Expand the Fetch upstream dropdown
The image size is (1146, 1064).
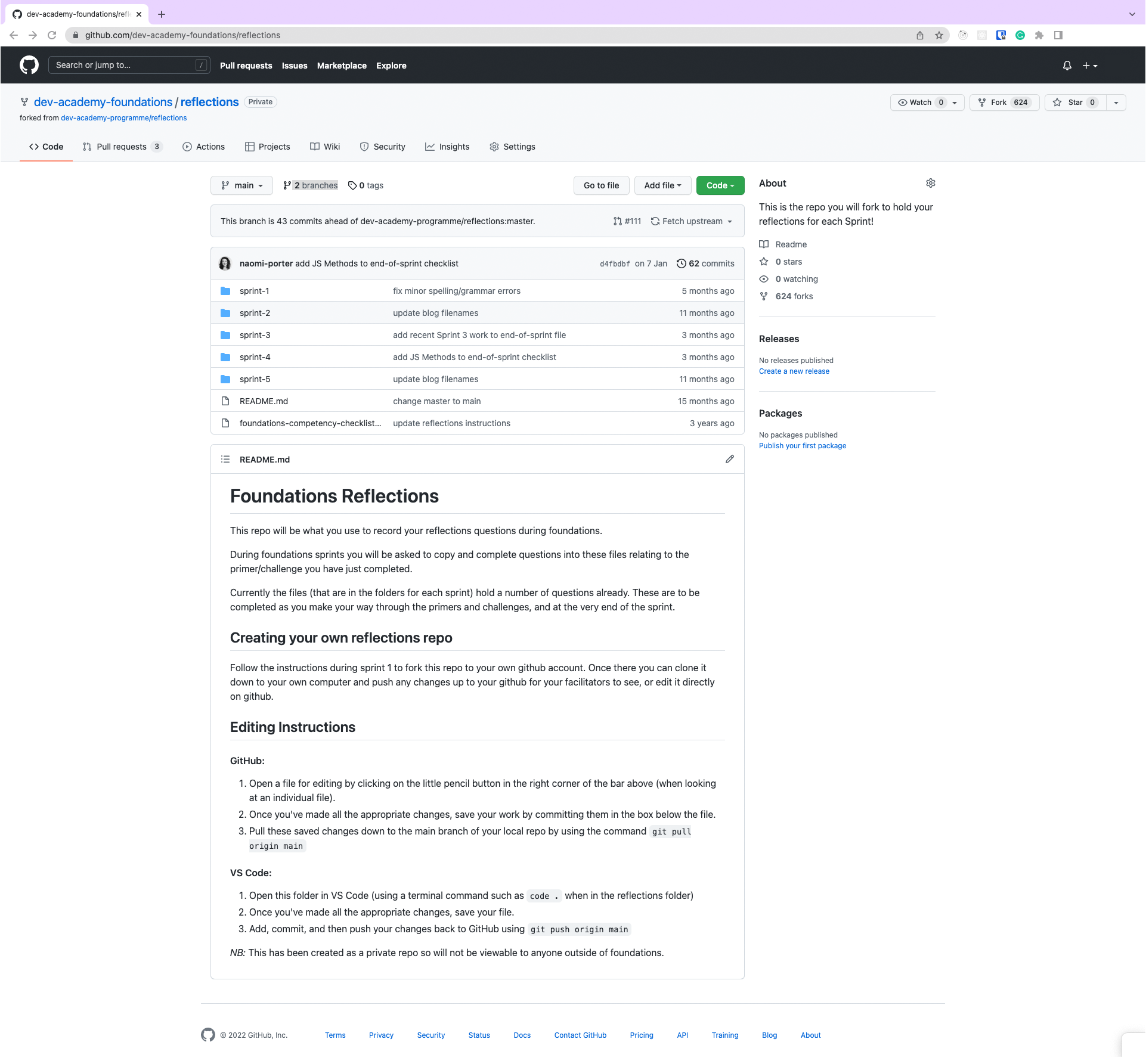click(x=691, y=221)
